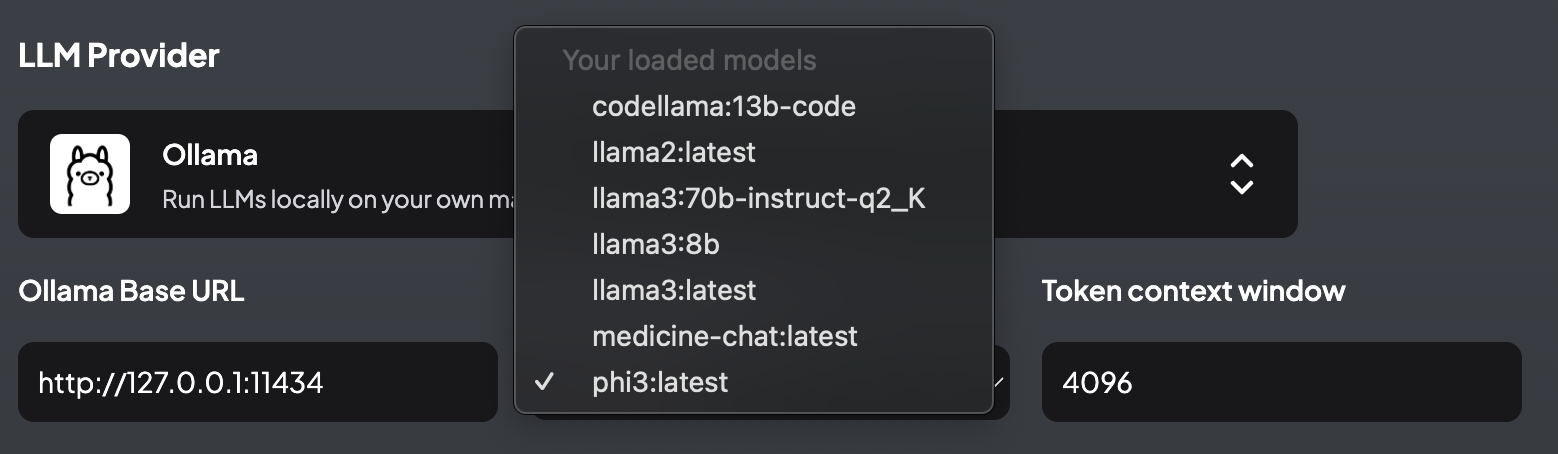Click the 'LLM Provider' heading
The image size is (1558, 454).
coord(119,55)
